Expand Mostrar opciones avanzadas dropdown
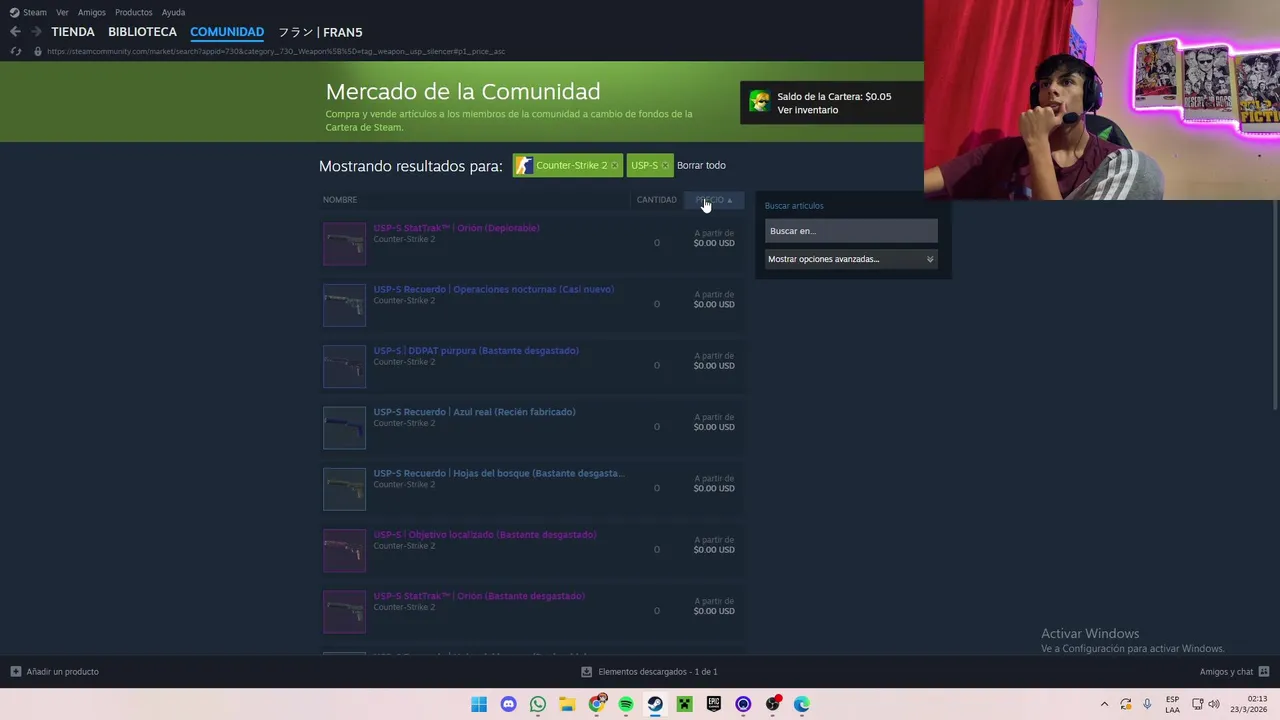Viewport: 1280px width, 720px height. [x=851, y=259]
